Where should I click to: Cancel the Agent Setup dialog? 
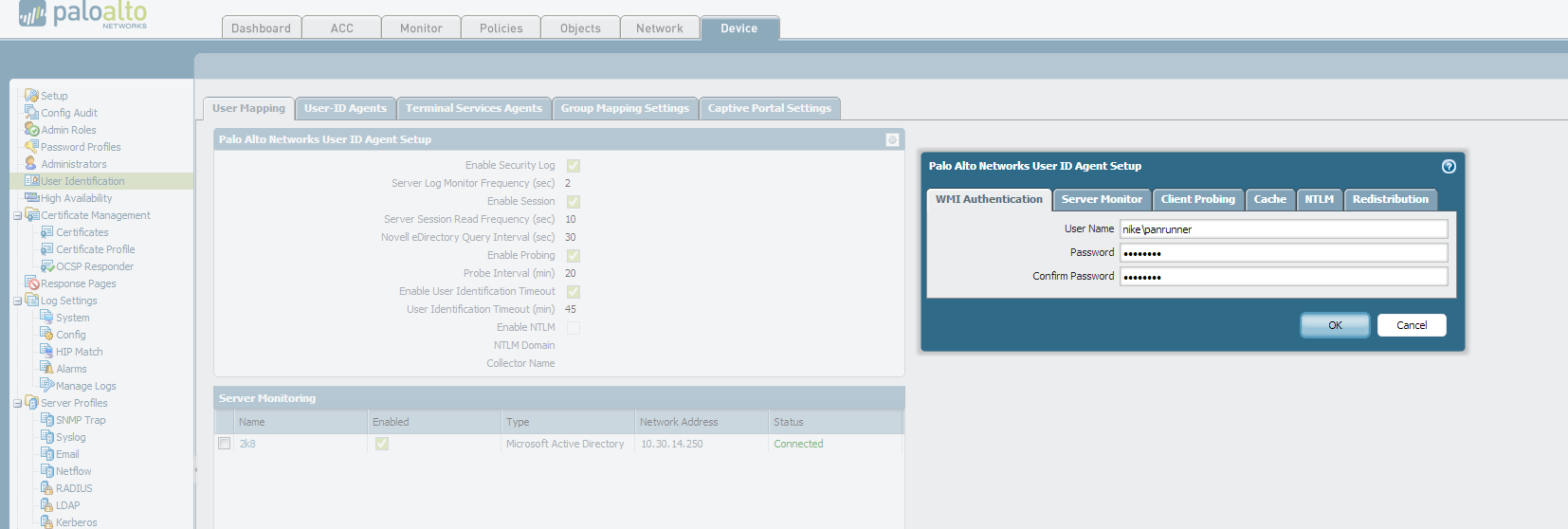1411,325
